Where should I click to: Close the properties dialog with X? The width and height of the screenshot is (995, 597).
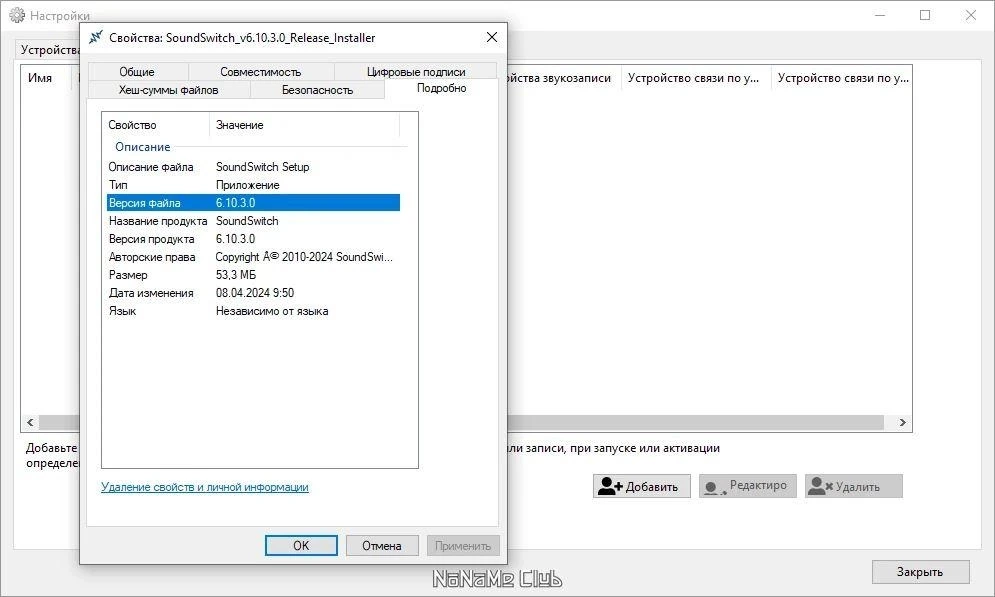[492, 37]
